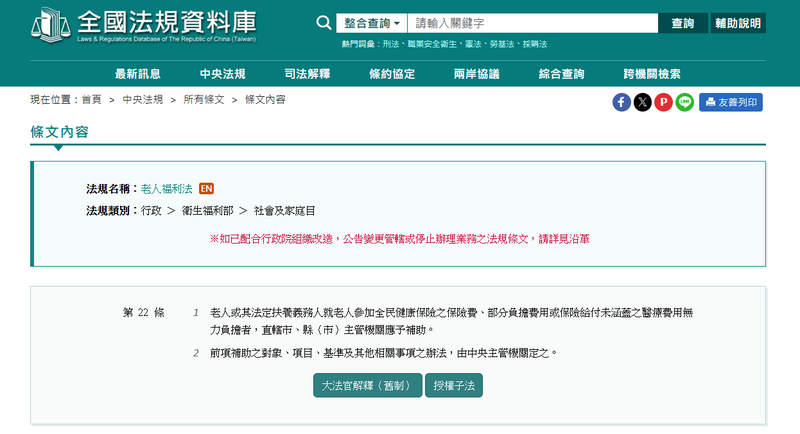
Task: Open the 整合查詢 search type dropdown
Action: [x=371, y=23]
